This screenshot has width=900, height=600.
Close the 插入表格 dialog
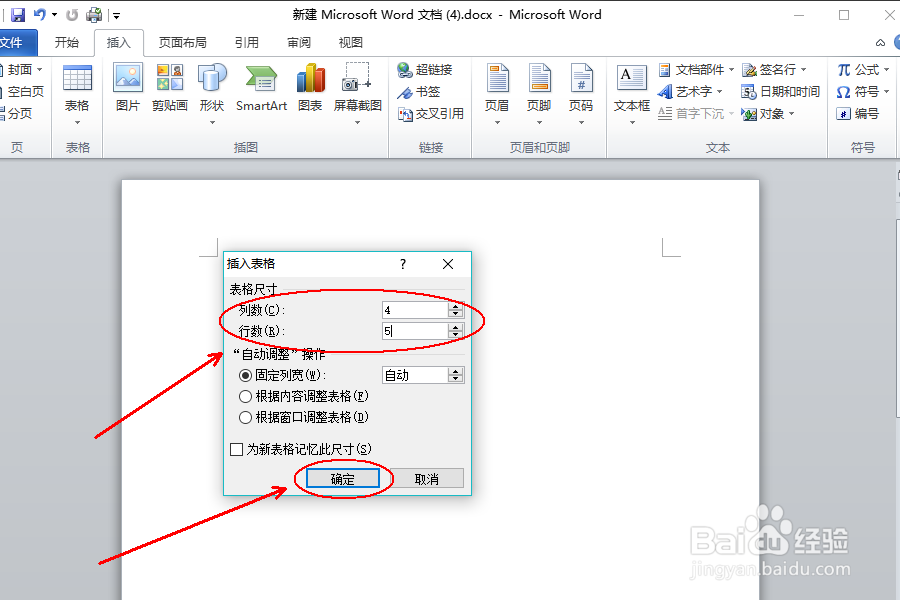(448, 264)
